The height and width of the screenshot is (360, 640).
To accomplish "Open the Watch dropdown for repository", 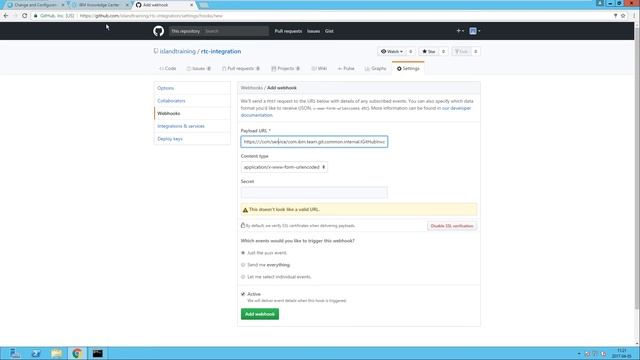I will (392, 51).
